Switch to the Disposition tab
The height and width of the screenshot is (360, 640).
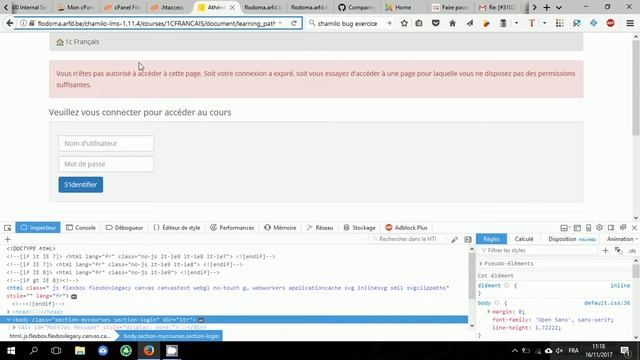click(572, 239)
